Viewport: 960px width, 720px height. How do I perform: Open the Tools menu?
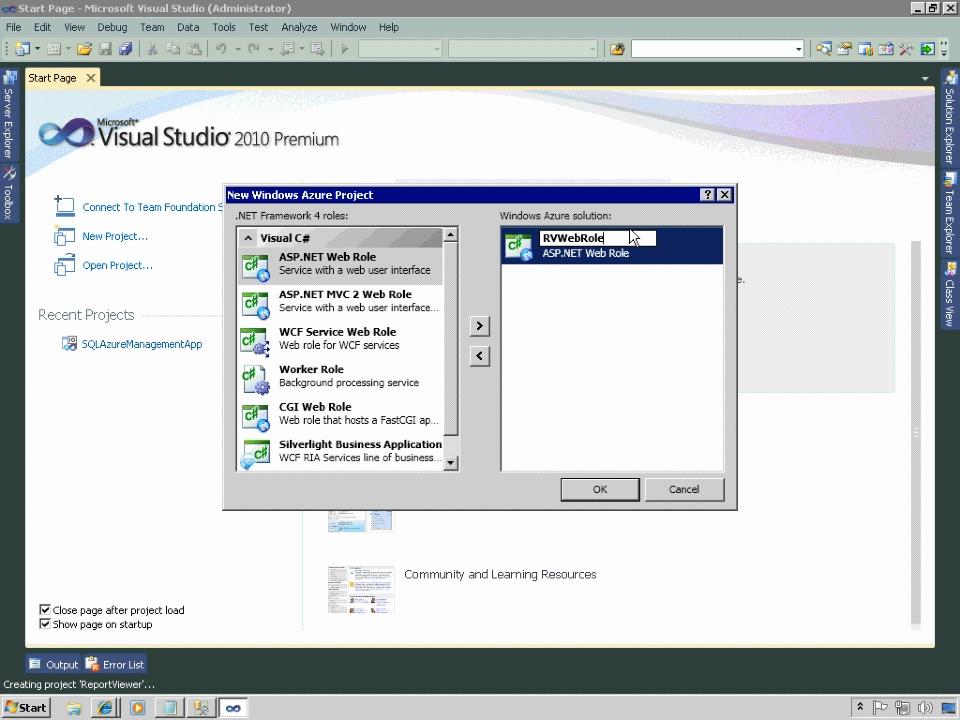point(223,27)
